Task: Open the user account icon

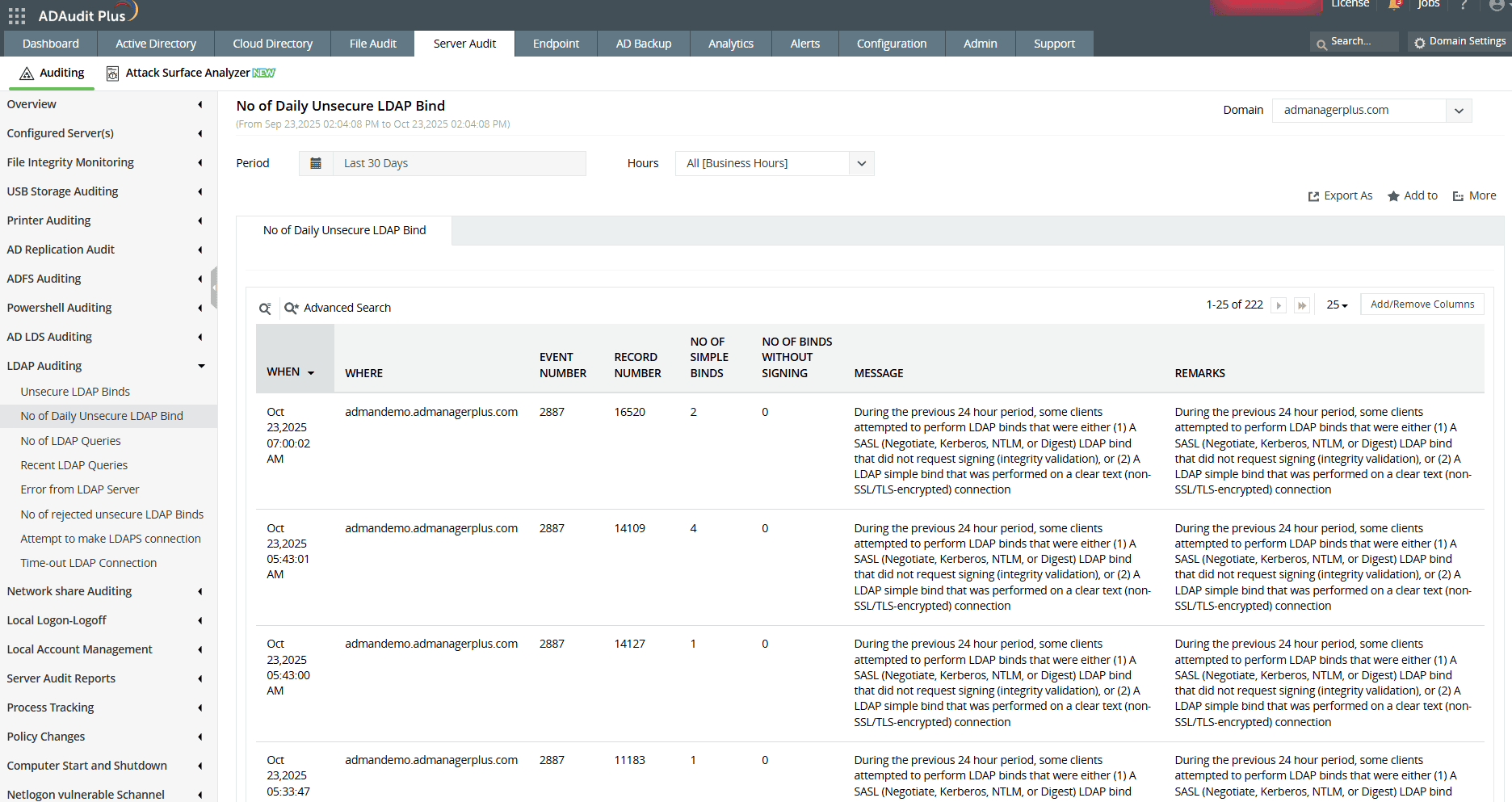Action: tap(1495, 5)
